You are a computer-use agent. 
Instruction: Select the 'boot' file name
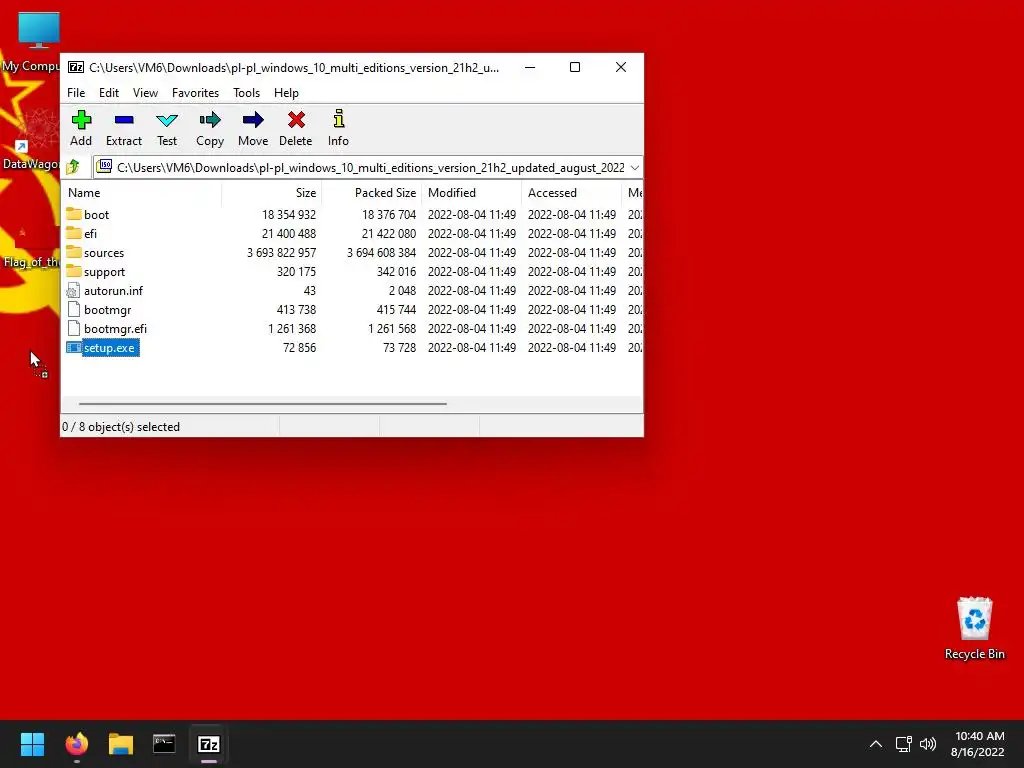[96, 214]
